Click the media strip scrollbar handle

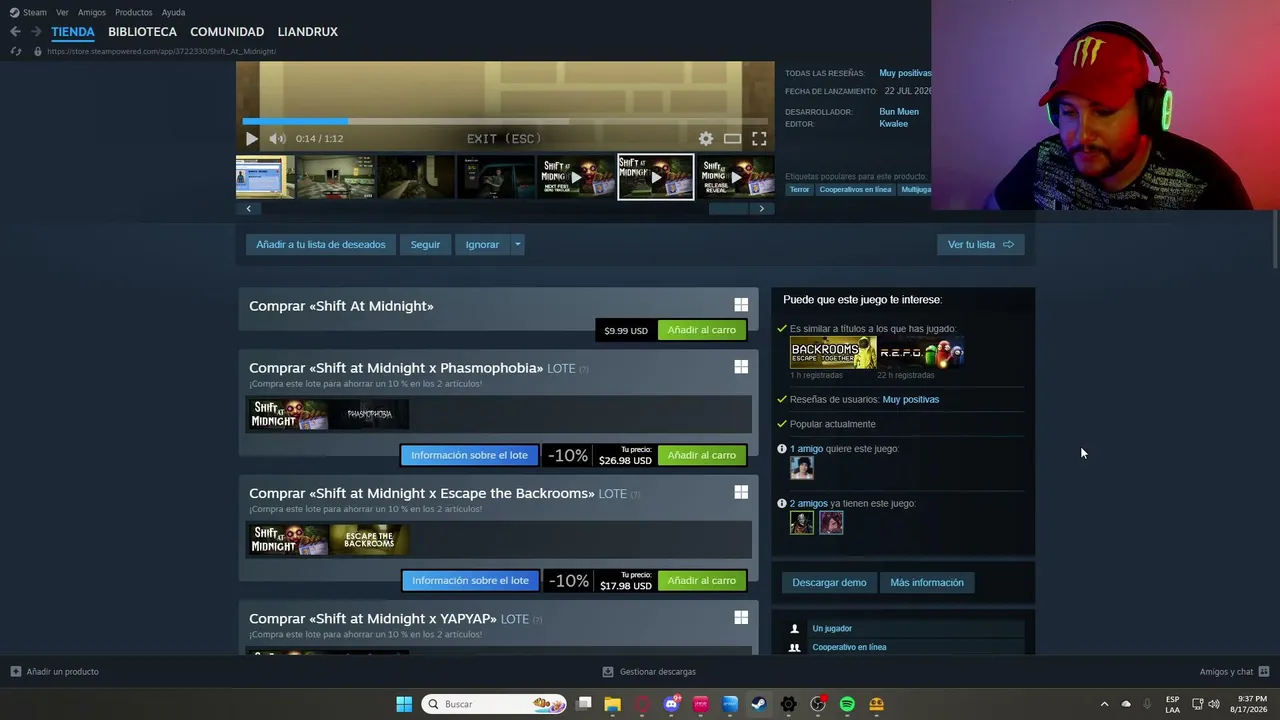[729, 208]
